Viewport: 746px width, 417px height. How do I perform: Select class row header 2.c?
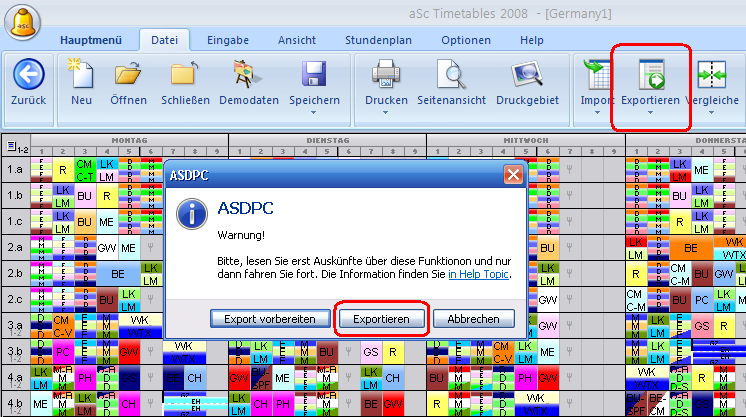[x=15, y=299]
